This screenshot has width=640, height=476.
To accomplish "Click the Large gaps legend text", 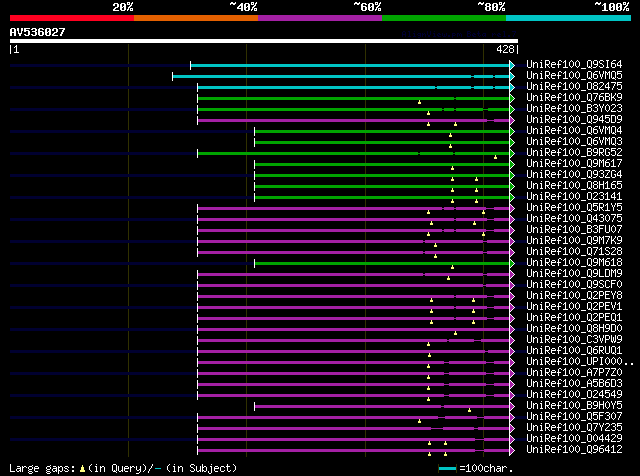I will tap(123, 468).
